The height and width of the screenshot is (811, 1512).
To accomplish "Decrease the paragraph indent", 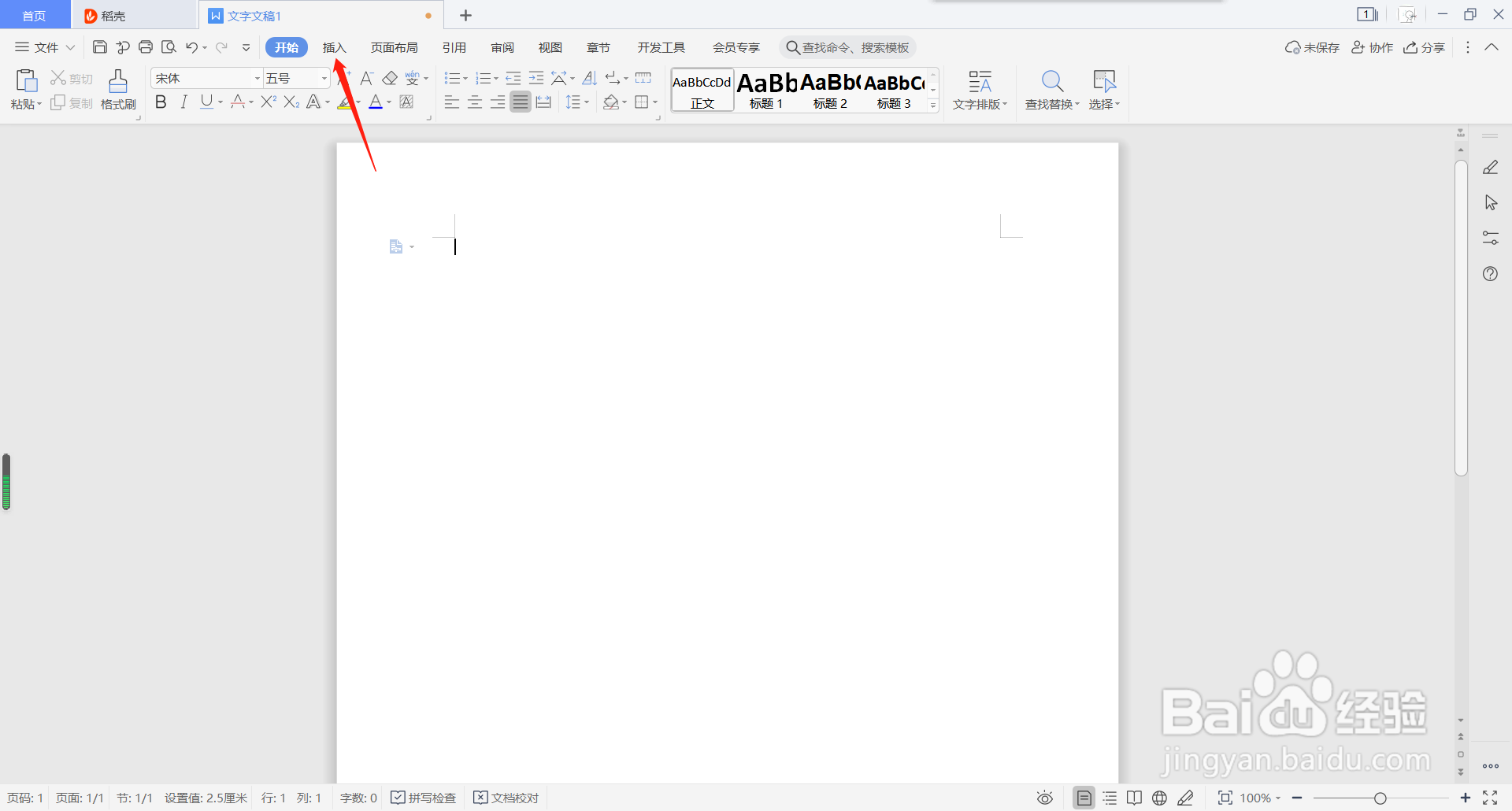I will point(513,78).
